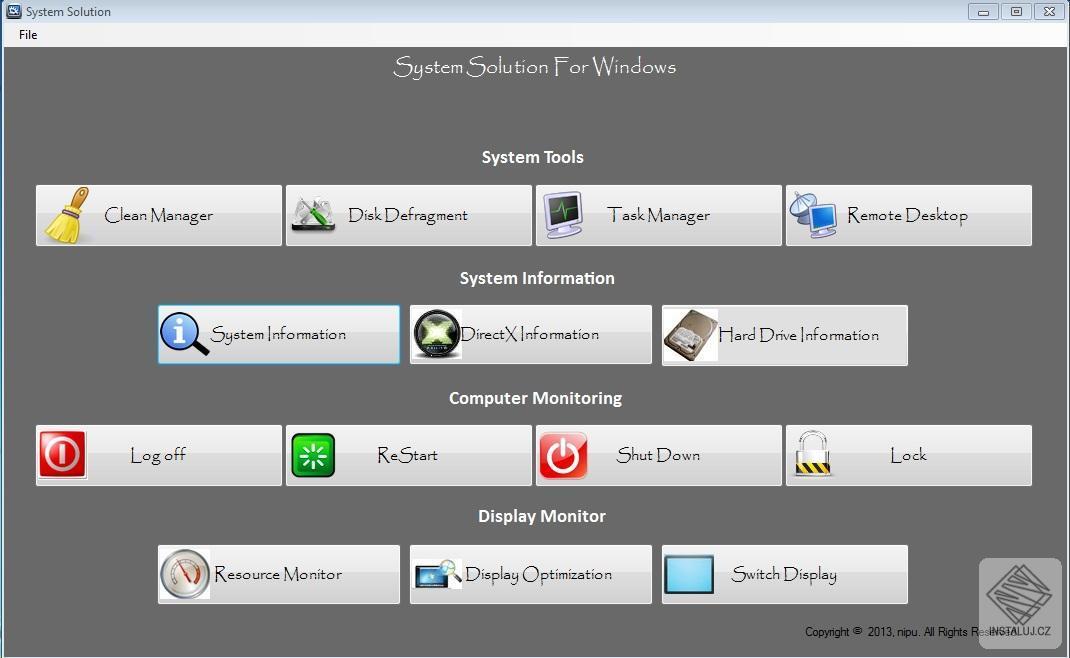This screenshot has width=1070, height=658.
Task: Click the red Shut Down power icon
Action: pos(563,454)
